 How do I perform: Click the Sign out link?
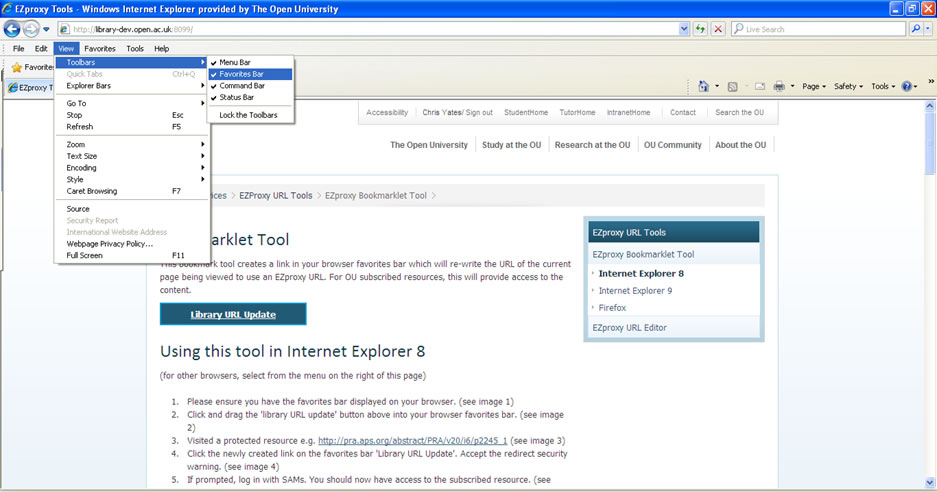(479, 112)
